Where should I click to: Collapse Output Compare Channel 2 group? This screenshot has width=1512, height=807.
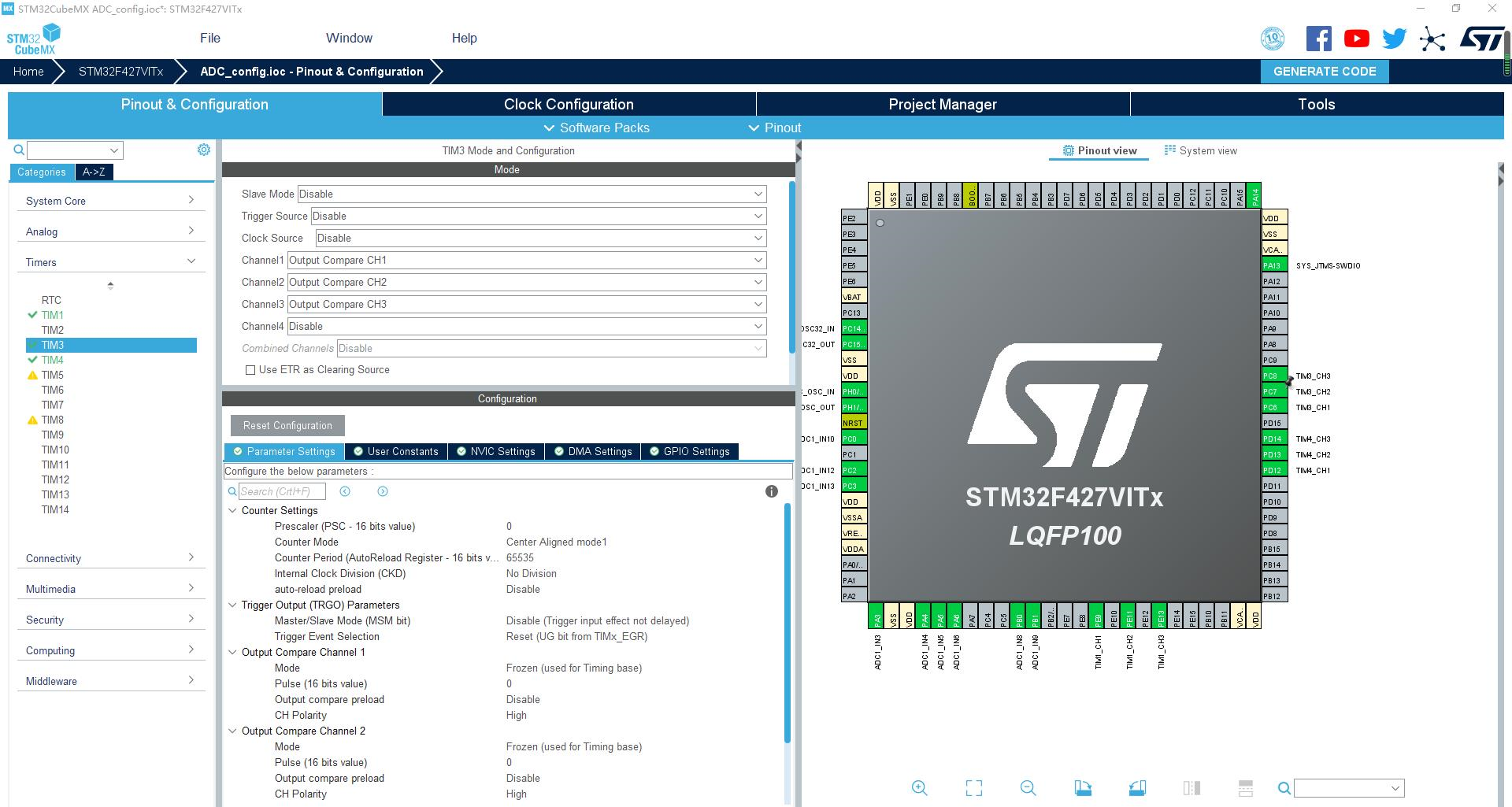click(x=232, y=731)
